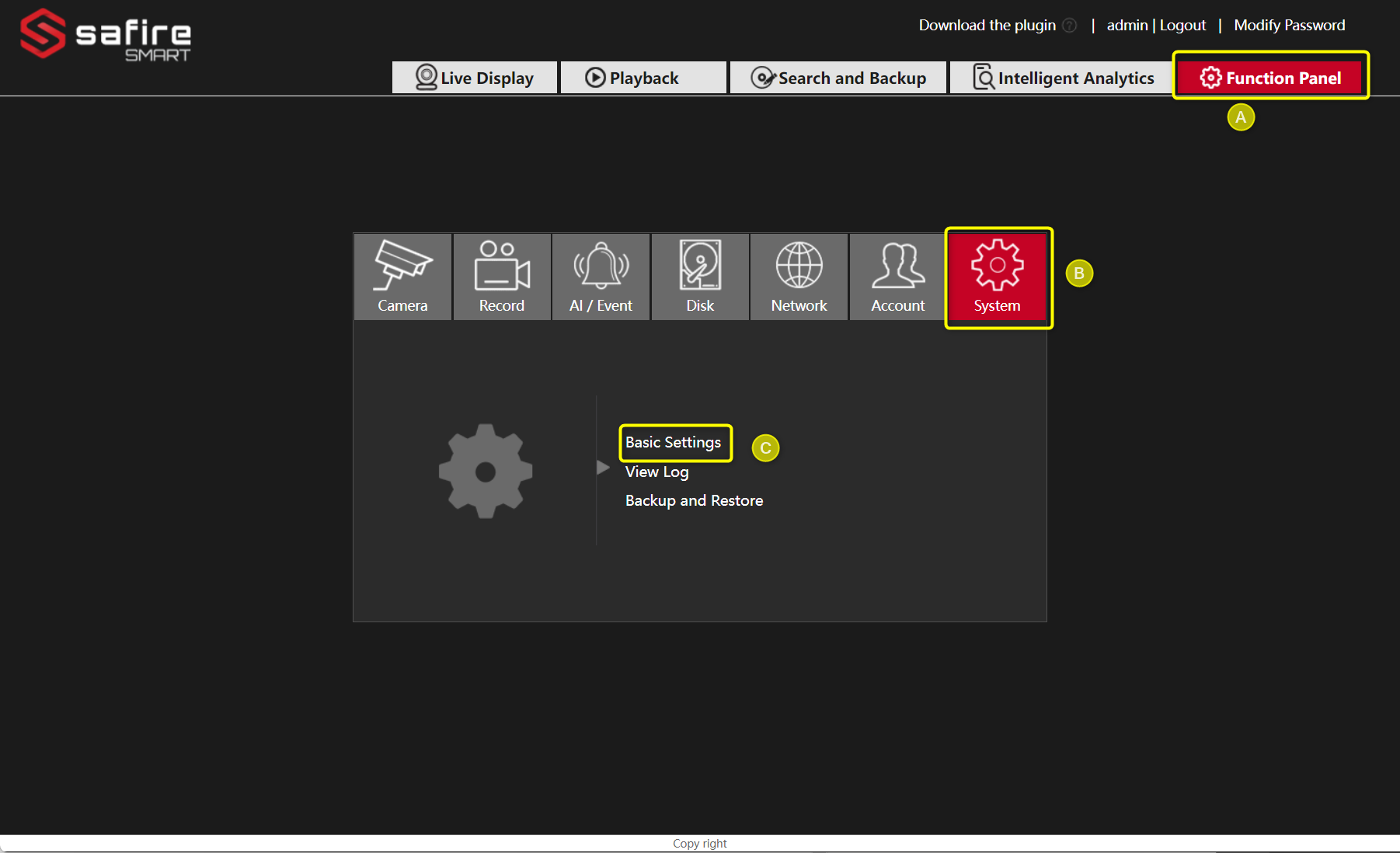The width and height of the screenshot is (1400, 853).
Task: Open the Search and Backup tab
Action: point(838,78)
